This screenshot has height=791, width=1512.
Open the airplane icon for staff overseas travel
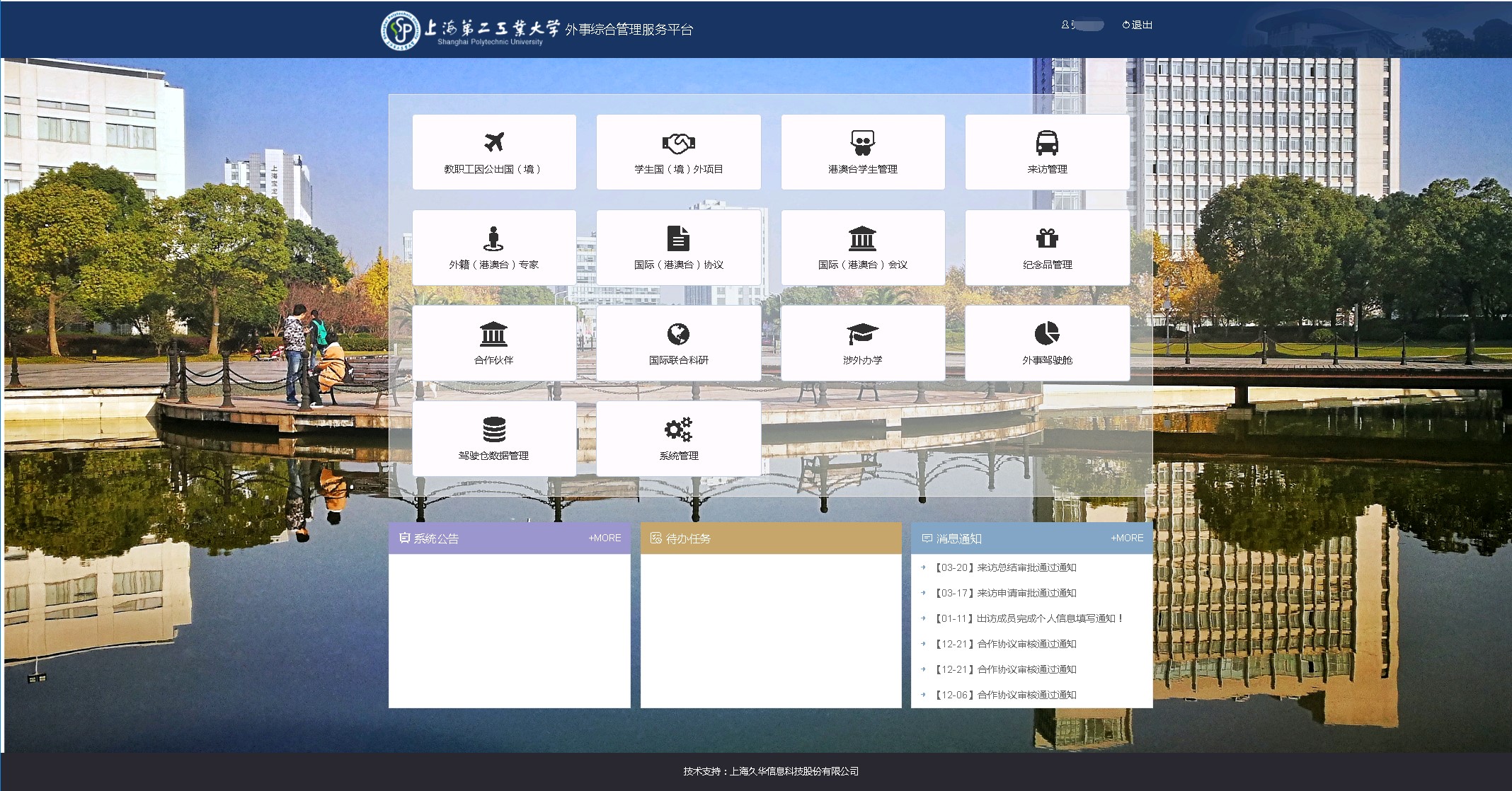493,142
